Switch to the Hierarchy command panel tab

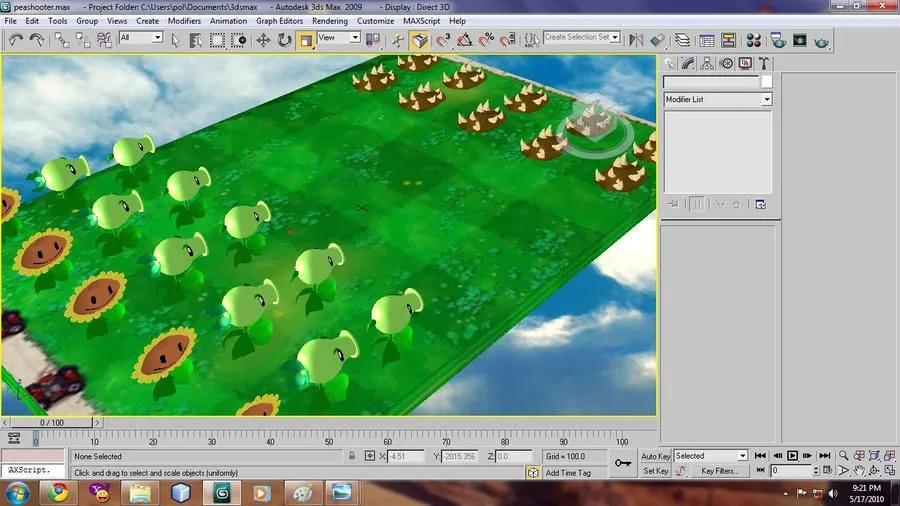[x=707, y=63]
